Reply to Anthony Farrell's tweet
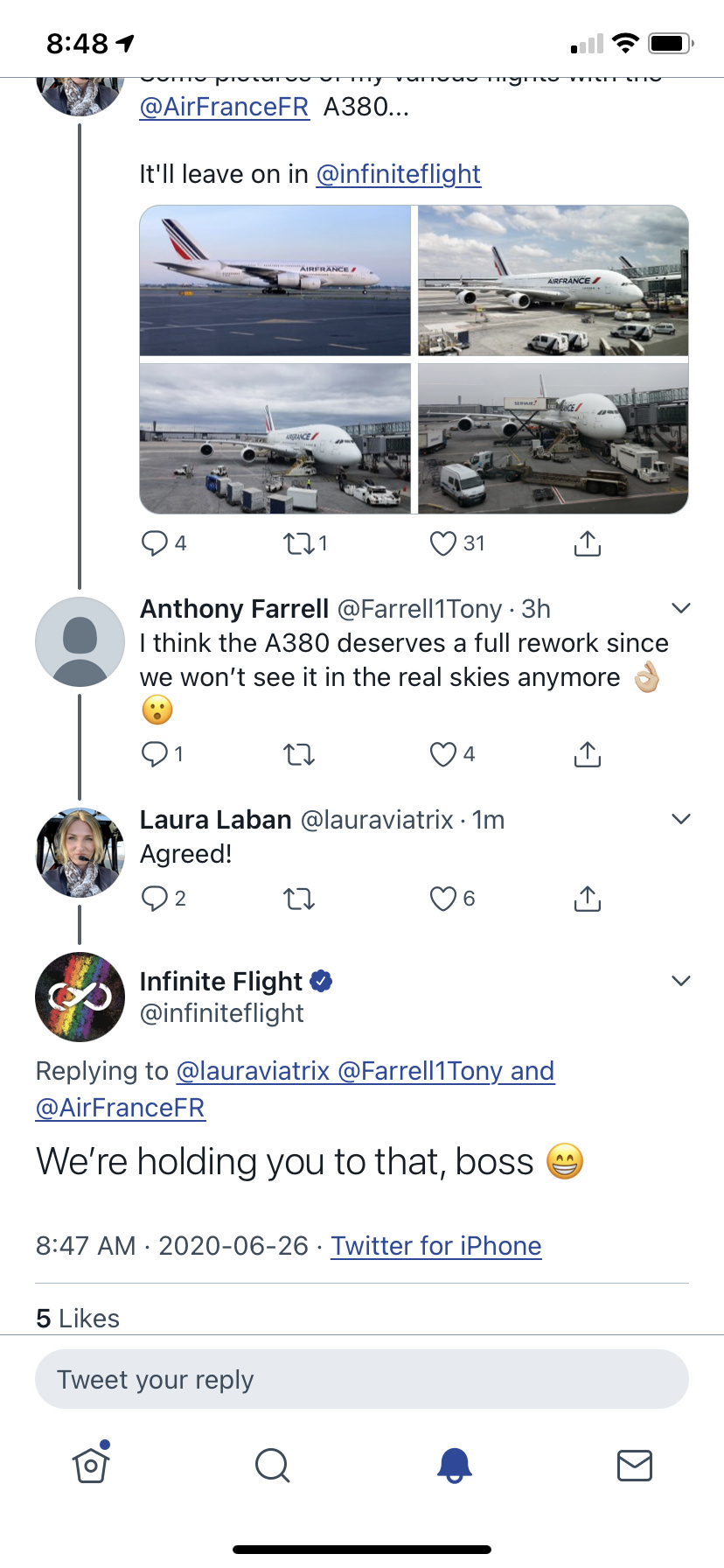 155,754
